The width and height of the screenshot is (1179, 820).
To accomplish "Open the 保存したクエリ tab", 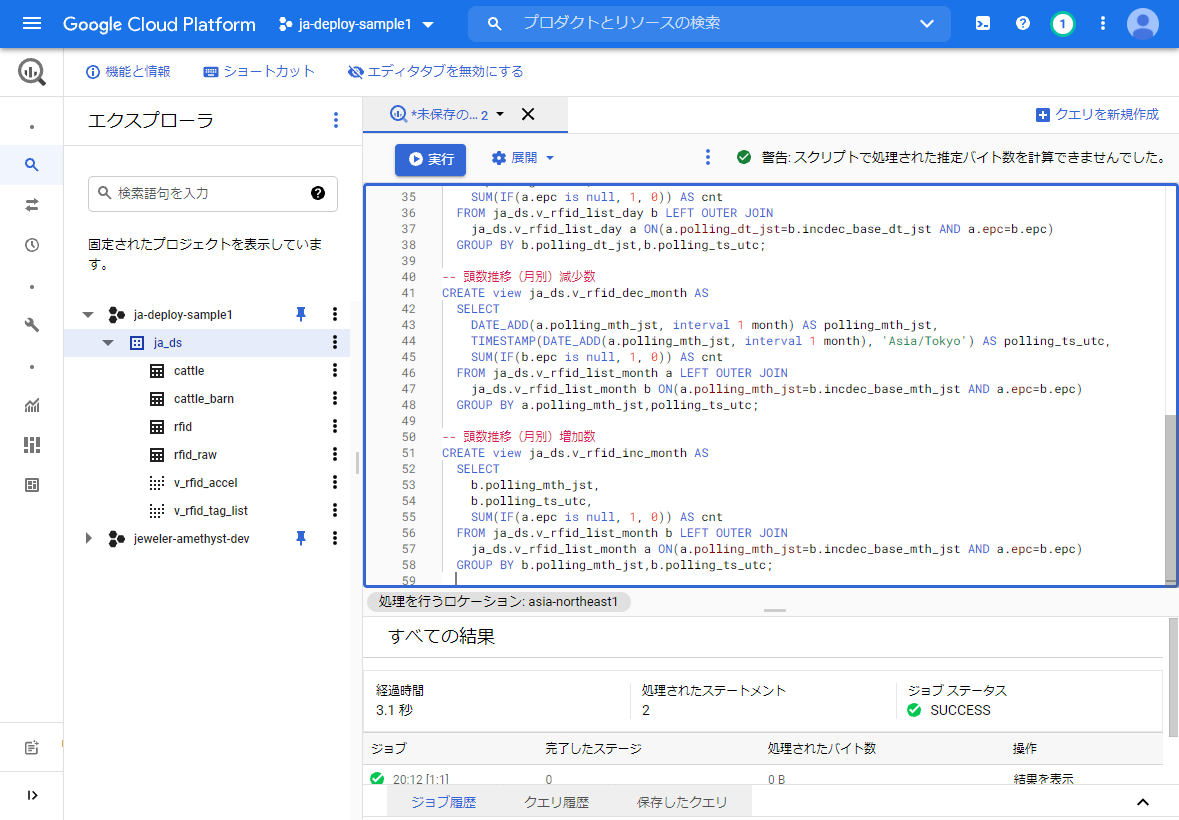I will 681,802.
